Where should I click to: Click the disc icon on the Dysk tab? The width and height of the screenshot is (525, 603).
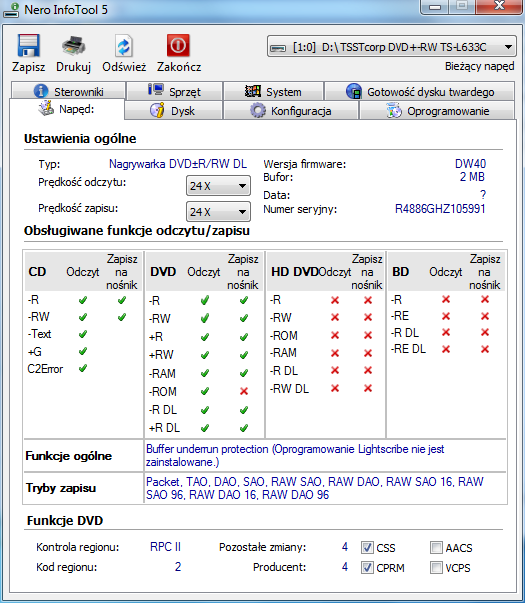tap(157, 110)
